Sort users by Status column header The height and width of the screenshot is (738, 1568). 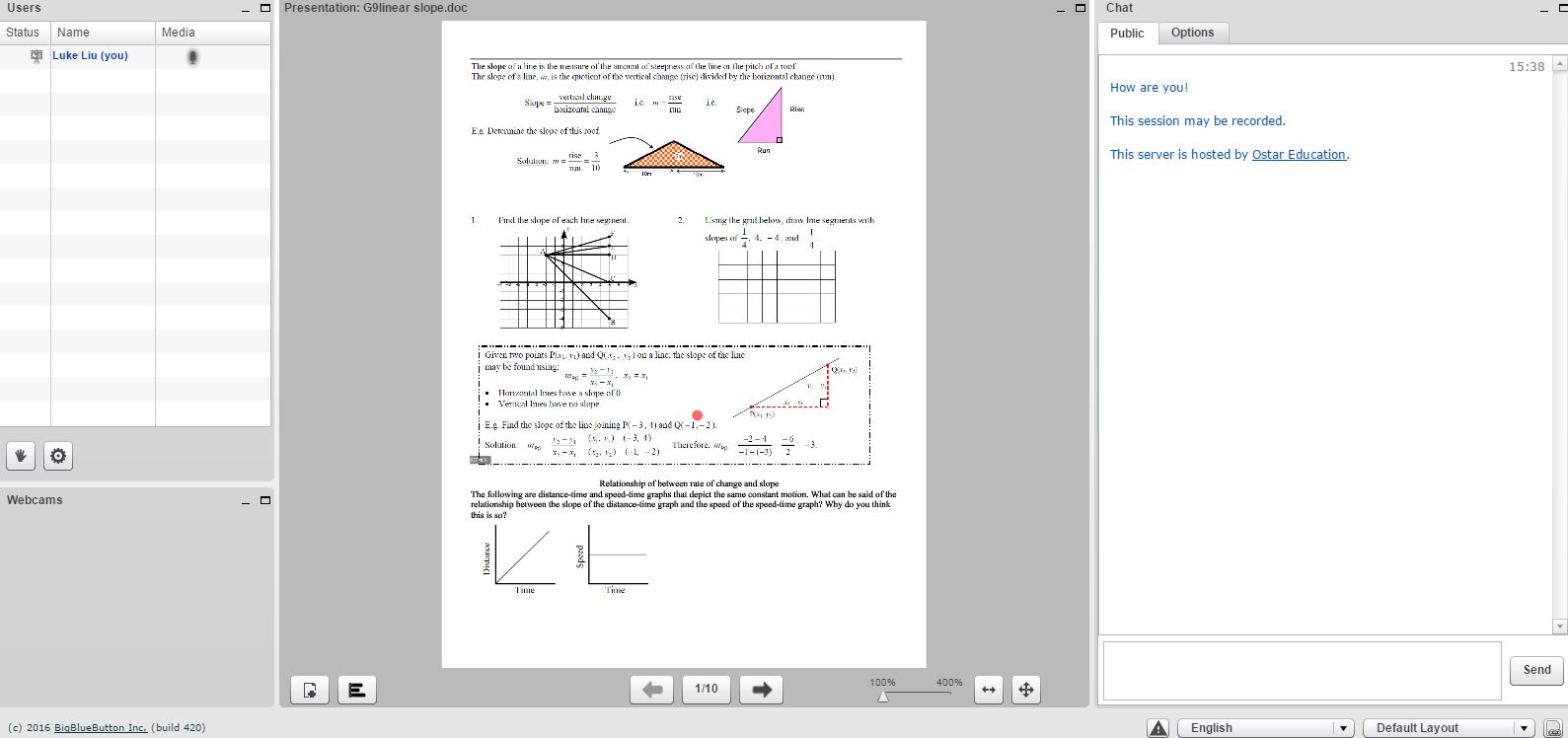(x=26, y=33)
